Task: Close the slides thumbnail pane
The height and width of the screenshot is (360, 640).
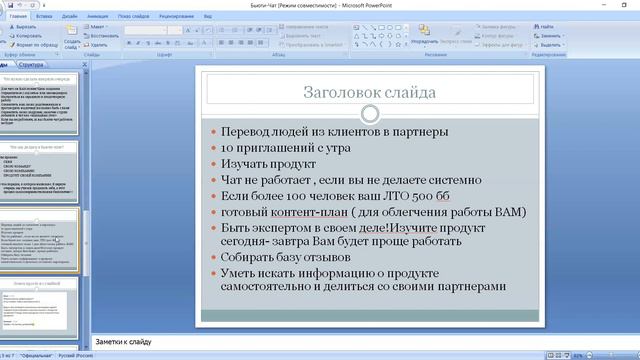Action: 84,64
